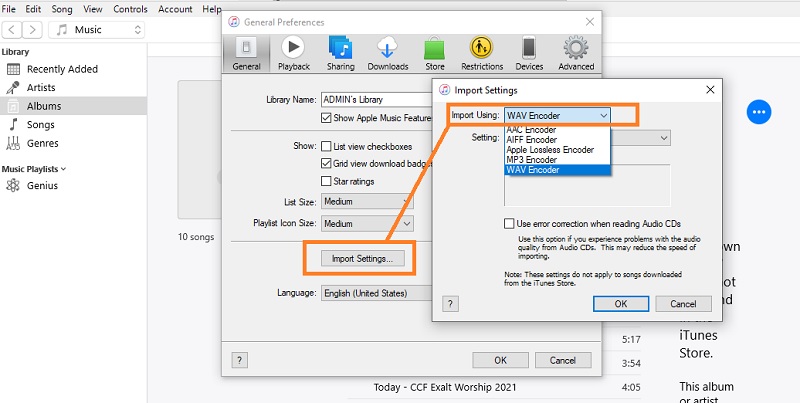
Task: Click Cancel in Import Settings dialog
Action: (x=683, y=304)
